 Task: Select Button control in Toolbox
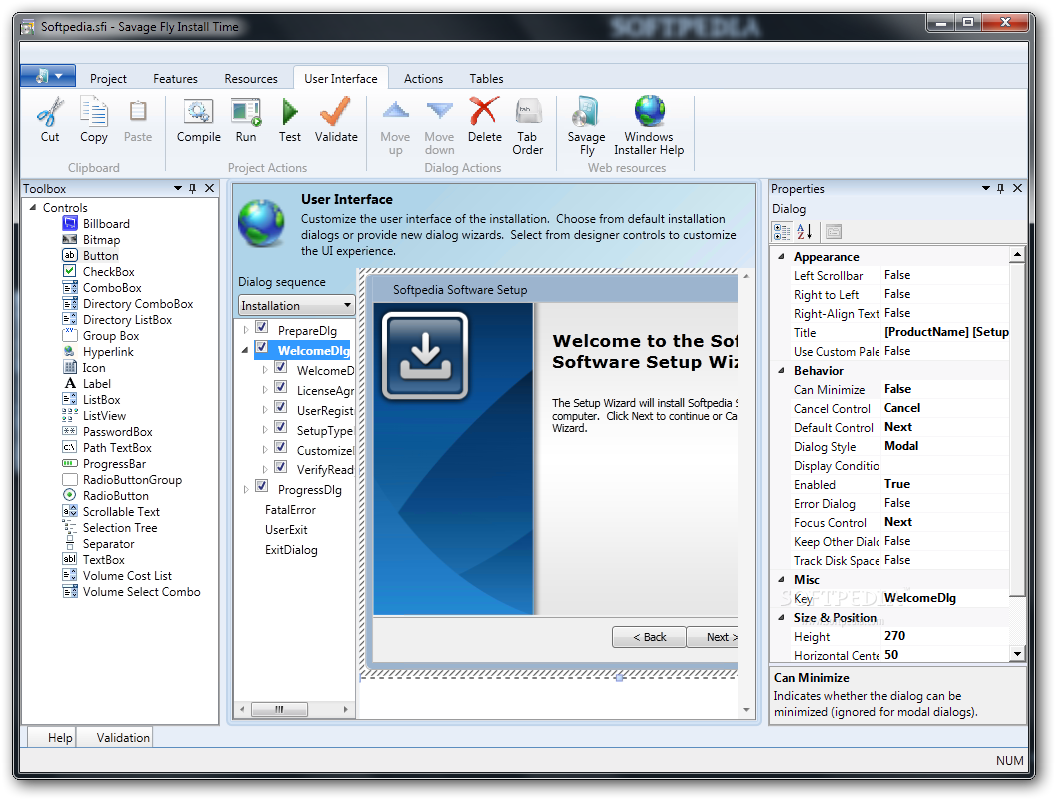click(100, 256)
